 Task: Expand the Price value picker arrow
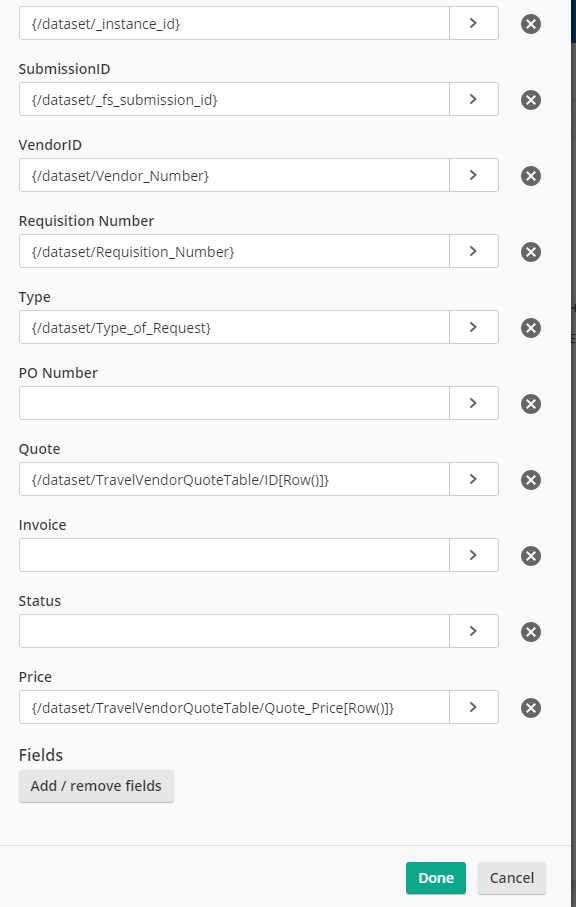pos(474,707)
